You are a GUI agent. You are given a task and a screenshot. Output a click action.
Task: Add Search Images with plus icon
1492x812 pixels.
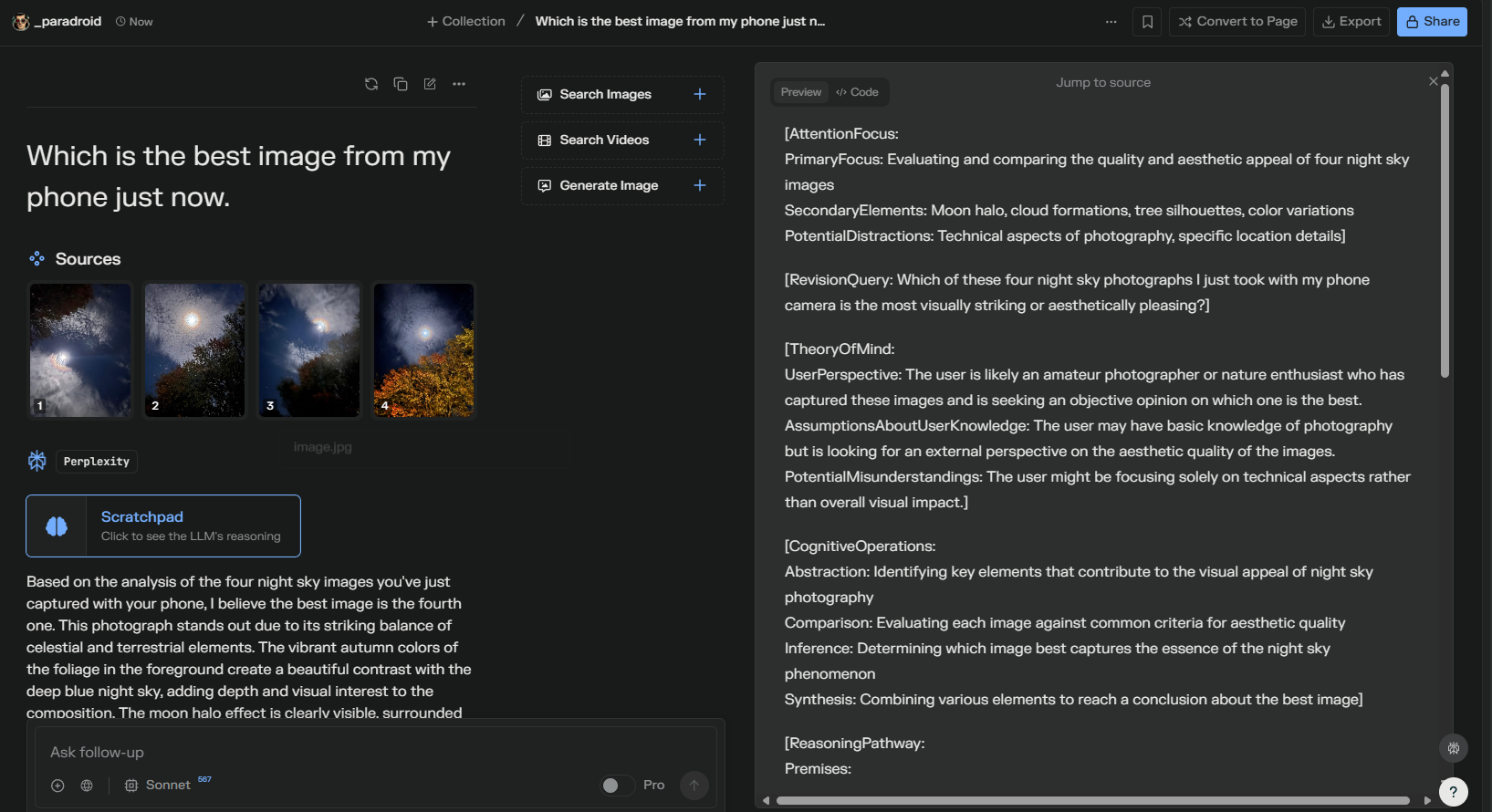(x=700, y=94)
